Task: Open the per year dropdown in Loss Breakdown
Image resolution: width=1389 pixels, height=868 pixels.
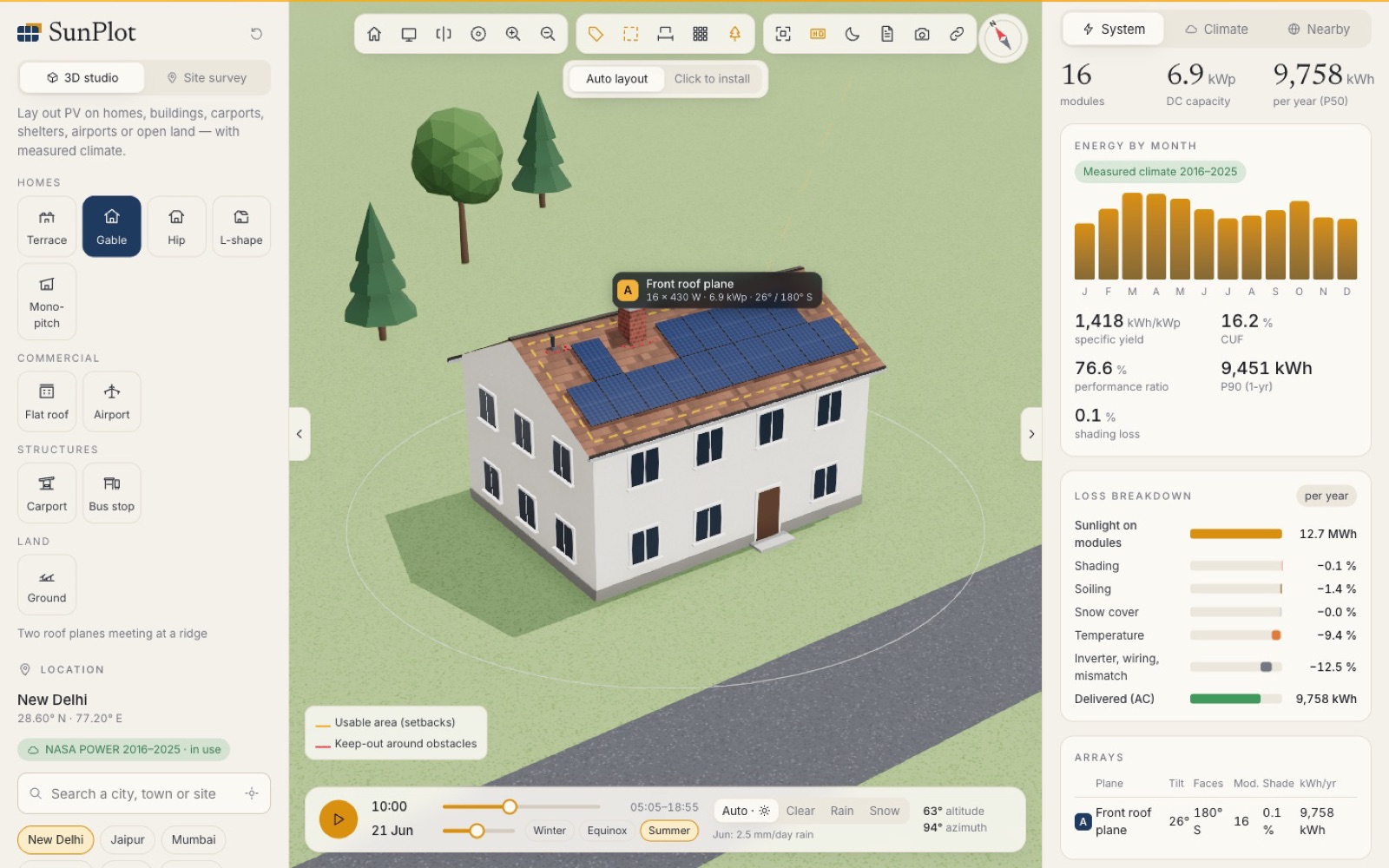Action: [1326, 496]
